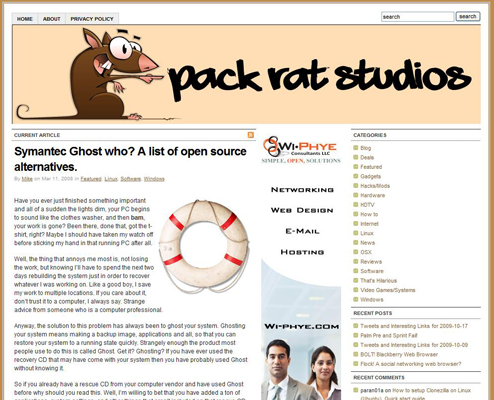Open the Internet category
494x400 pixels.
click(x=369, y=224)
